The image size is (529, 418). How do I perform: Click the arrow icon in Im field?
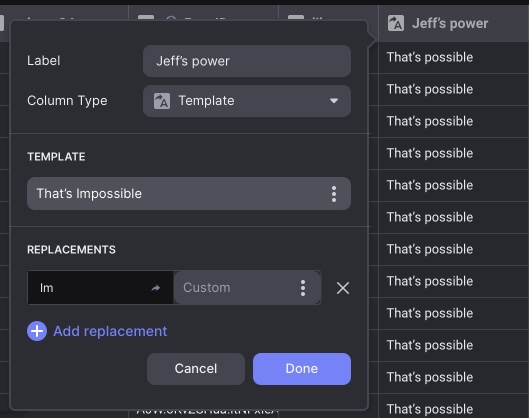point(156,288)
